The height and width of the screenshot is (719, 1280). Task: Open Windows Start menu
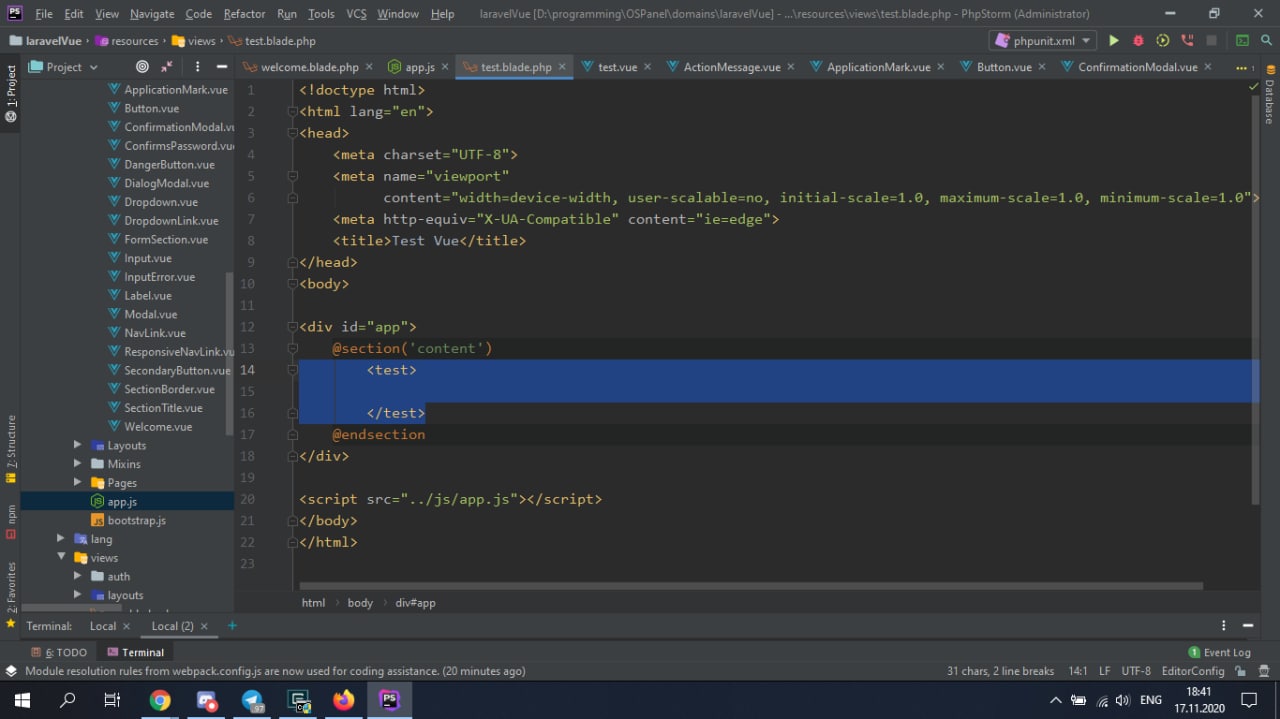point(22,700)
